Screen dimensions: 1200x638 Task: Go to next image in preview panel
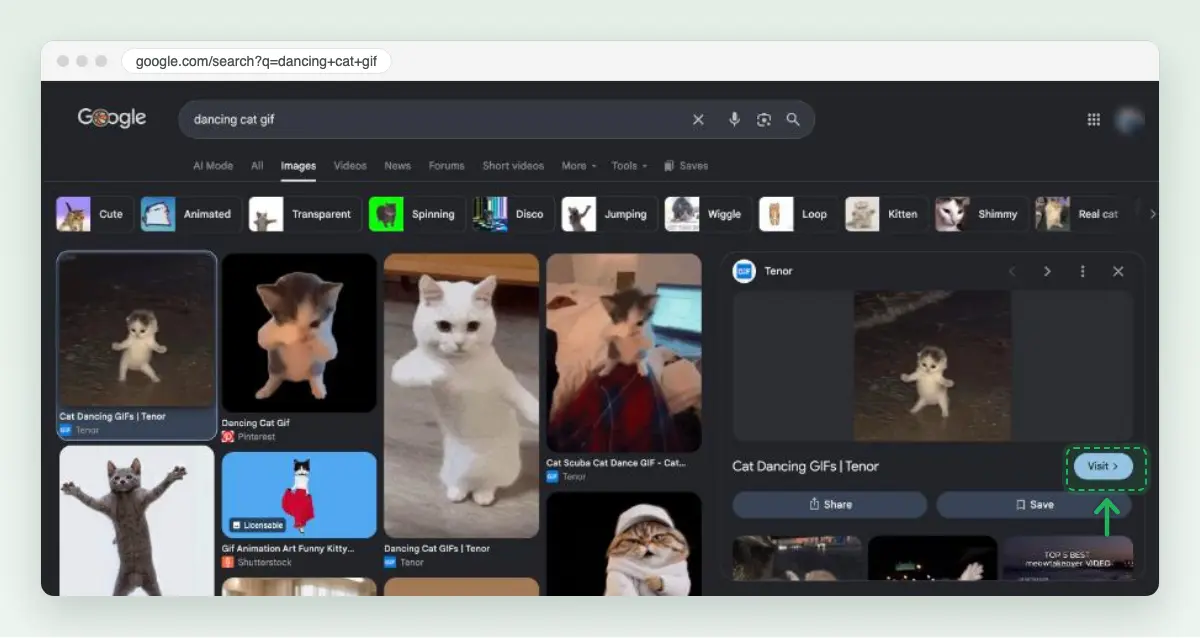pos(1047,271)
